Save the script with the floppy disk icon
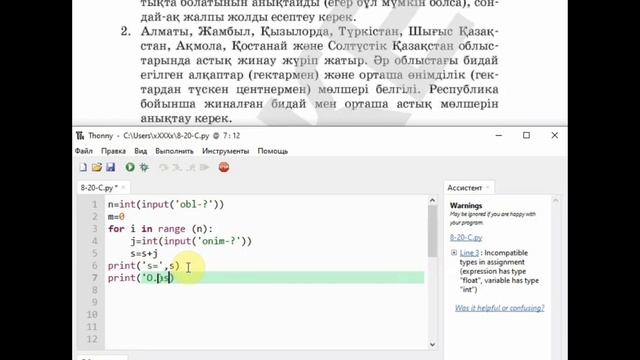Image resolution: width=640 pixels, height=360 pixels. (111, 167)
